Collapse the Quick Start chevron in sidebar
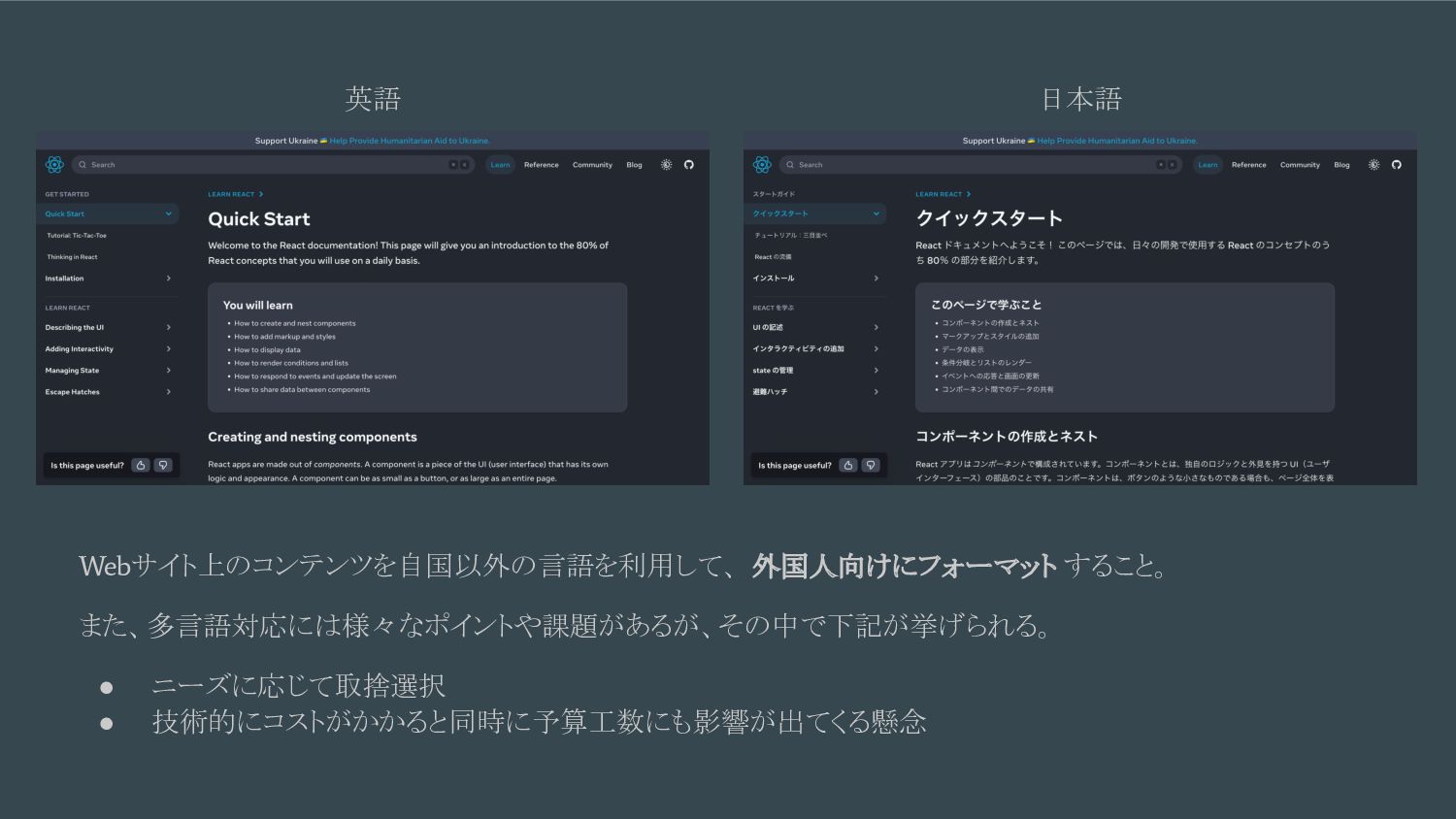This screenshot has height=819, width=1456. 168,213
